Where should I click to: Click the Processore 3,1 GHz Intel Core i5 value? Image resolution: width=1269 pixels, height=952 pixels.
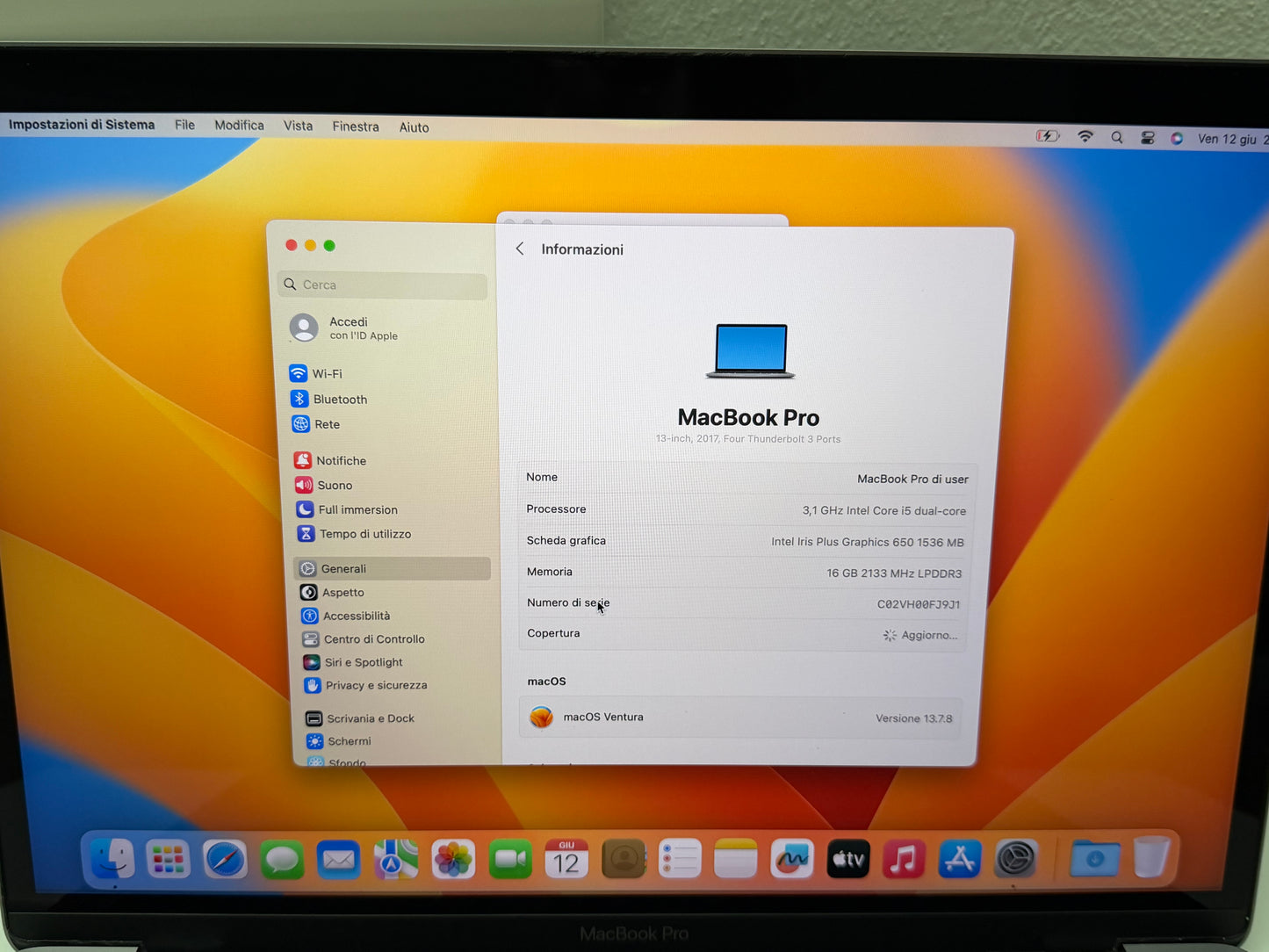[x=883, y=510]
